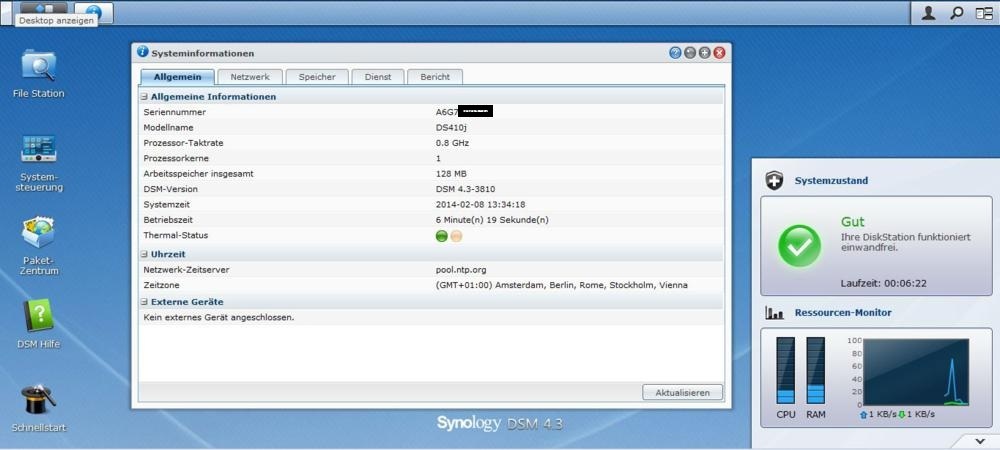Switch to the Netzwerk tab
Screen dimensions: 1000x450
249,77
